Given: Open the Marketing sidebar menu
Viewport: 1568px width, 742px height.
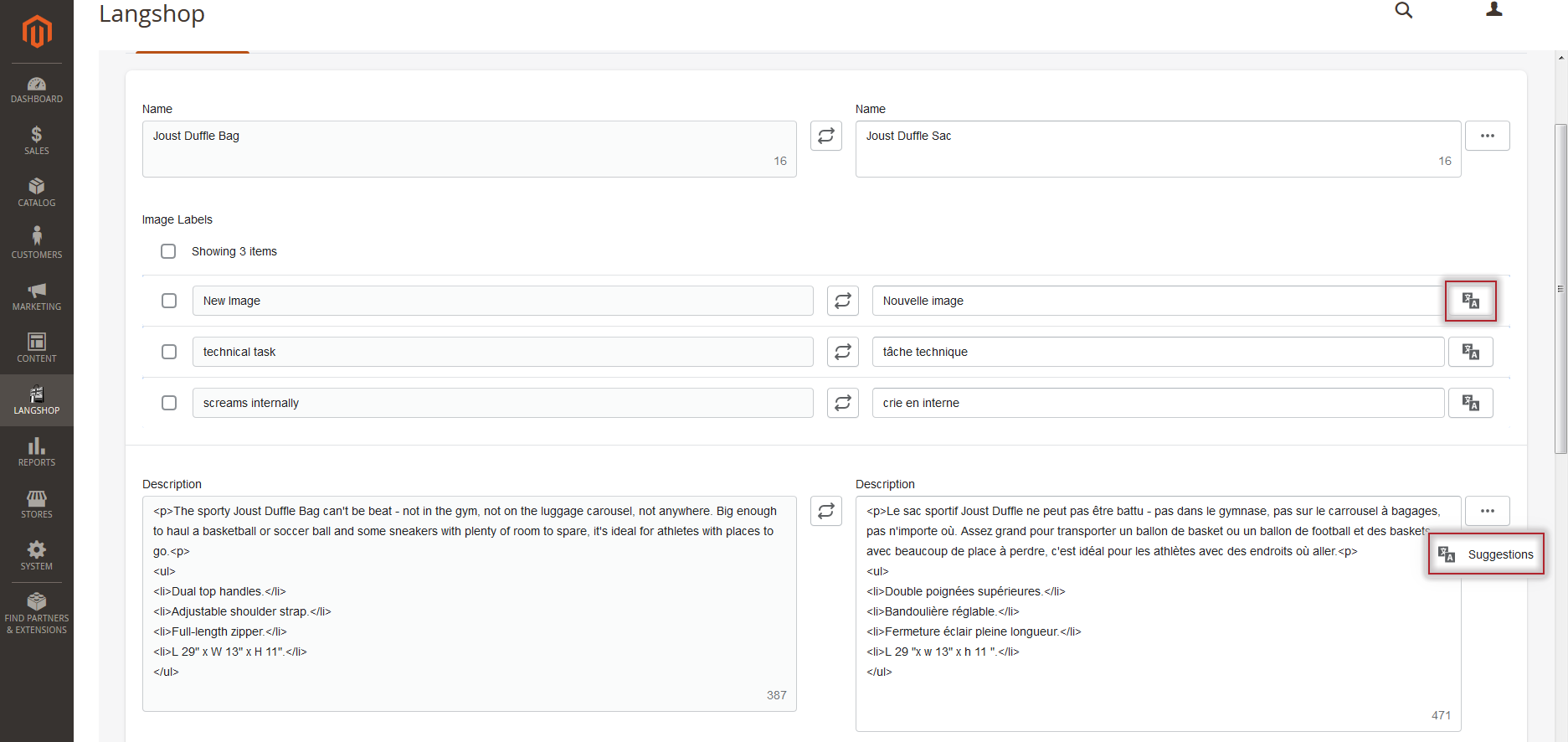Looking at the screenshot, I should pos(37,296).
